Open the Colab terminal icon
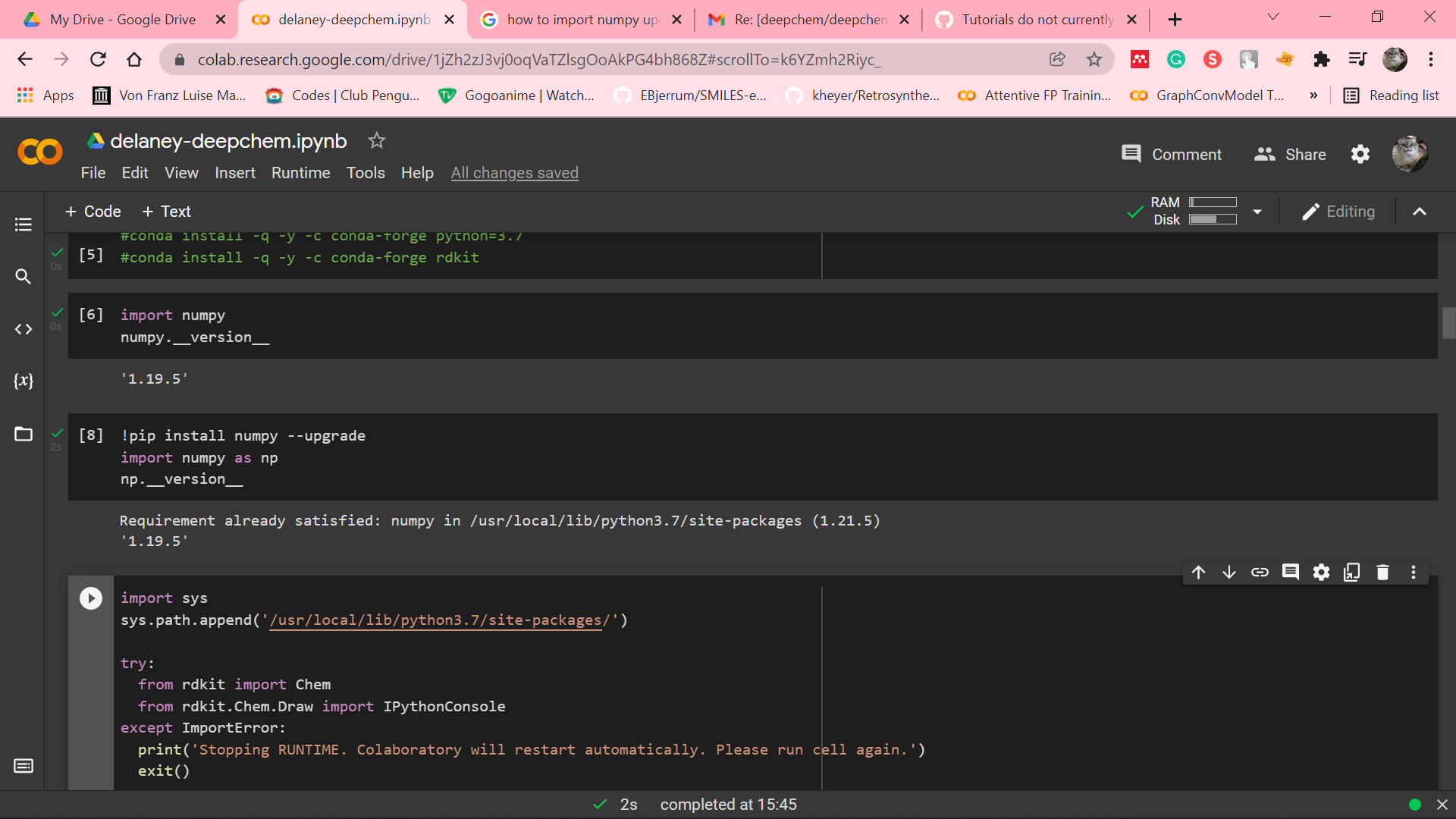Screen dimensions: 1456x819 (23, 766)
